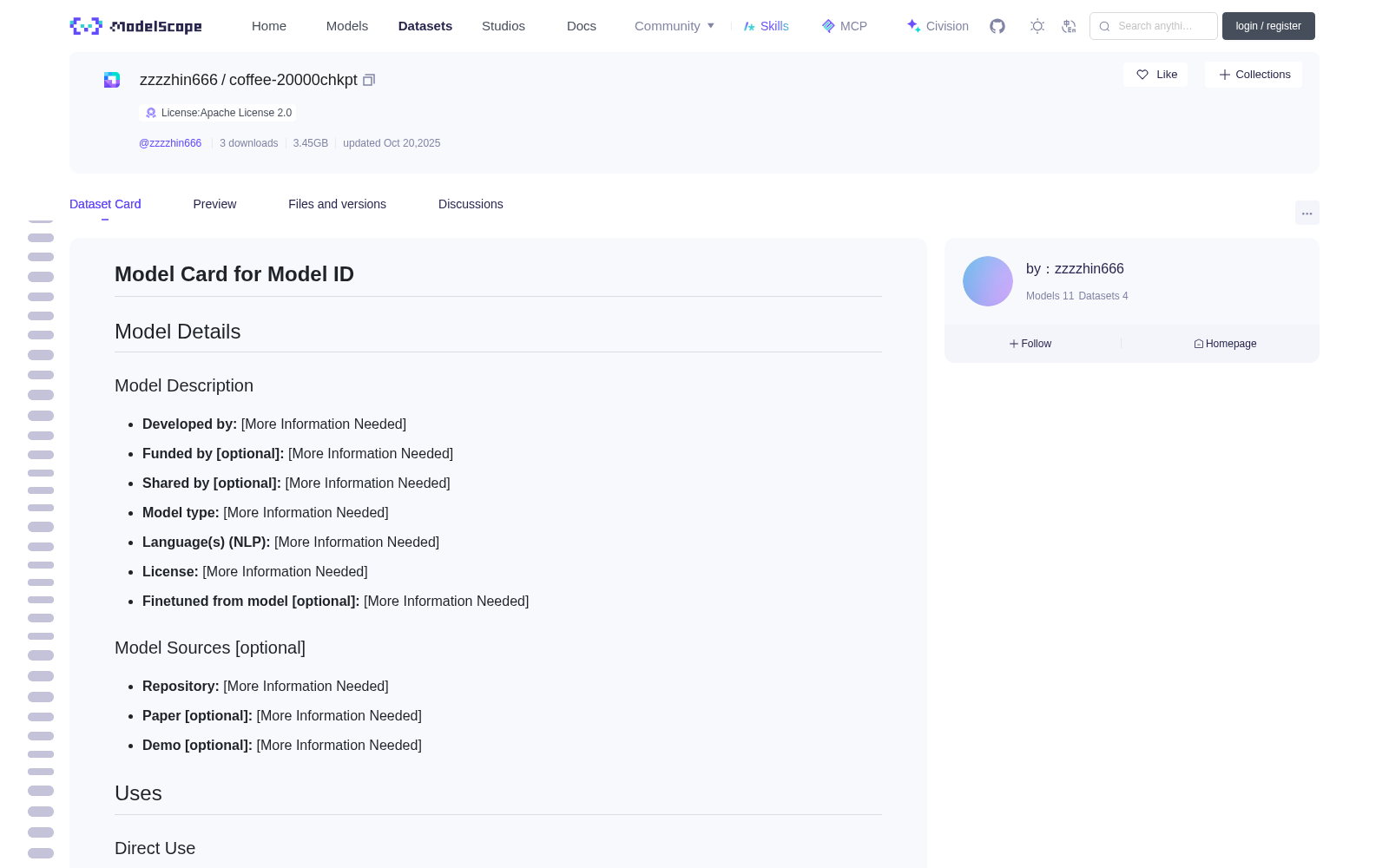Copy the dataset name with the copy icon
The height and width of the screenshot is (868, 1389).
pyautogui.click(x=369, y=80)
